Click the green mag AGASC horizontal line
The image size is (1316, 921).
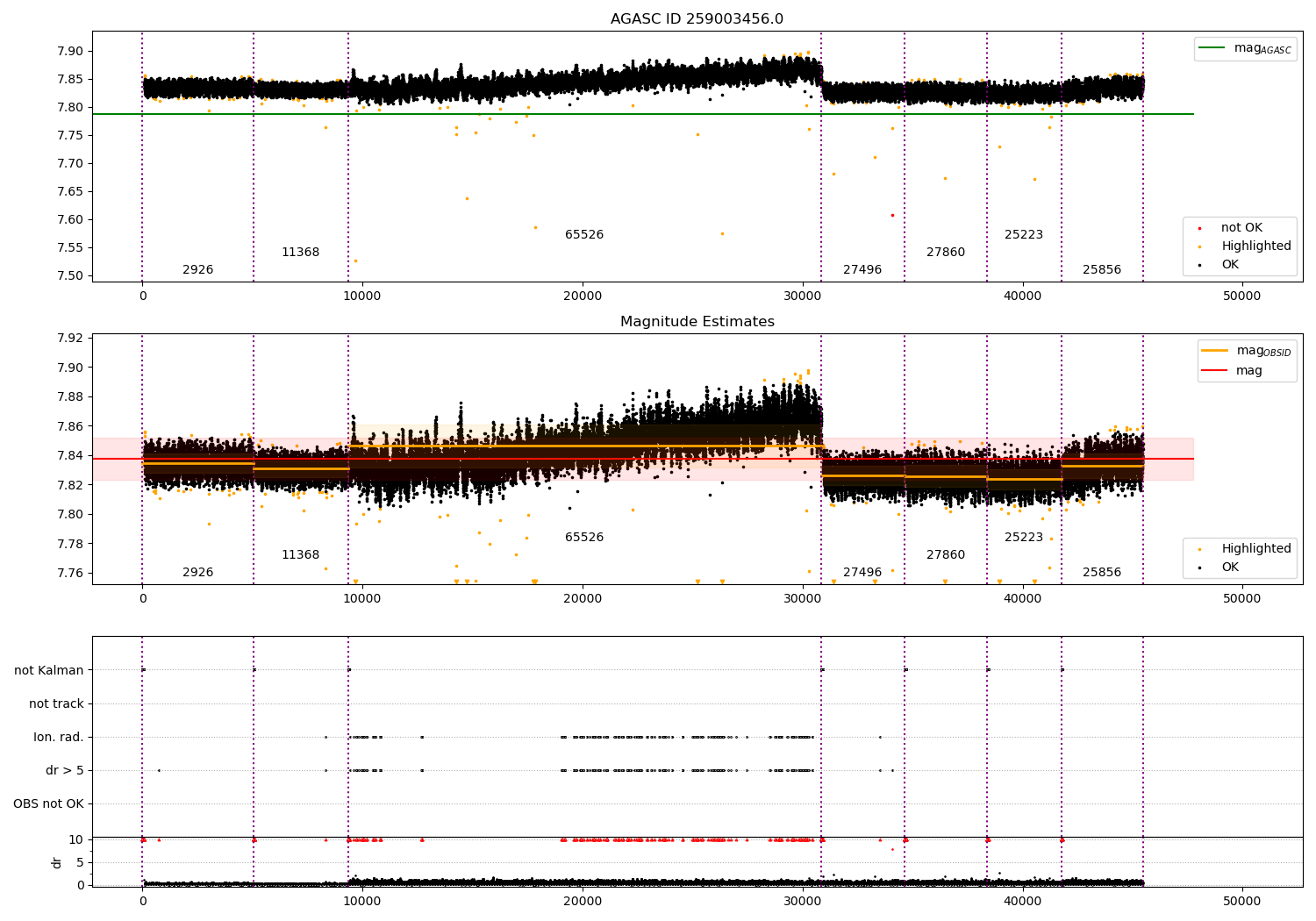click(x=643, y=114)
